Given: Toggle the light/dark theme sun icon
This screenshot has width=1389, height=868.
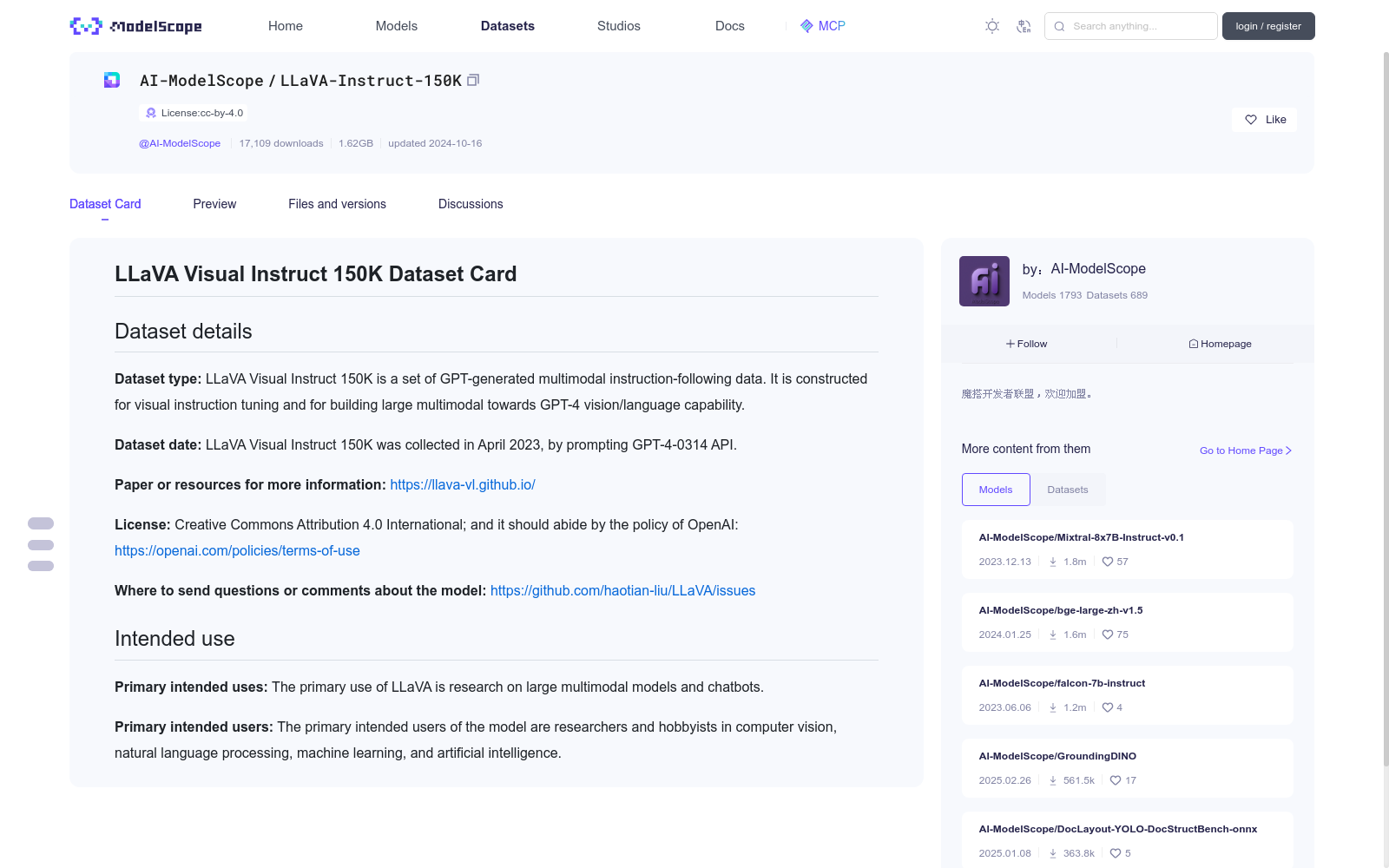Looking at the screenshot, I should (x=992, y=26).
